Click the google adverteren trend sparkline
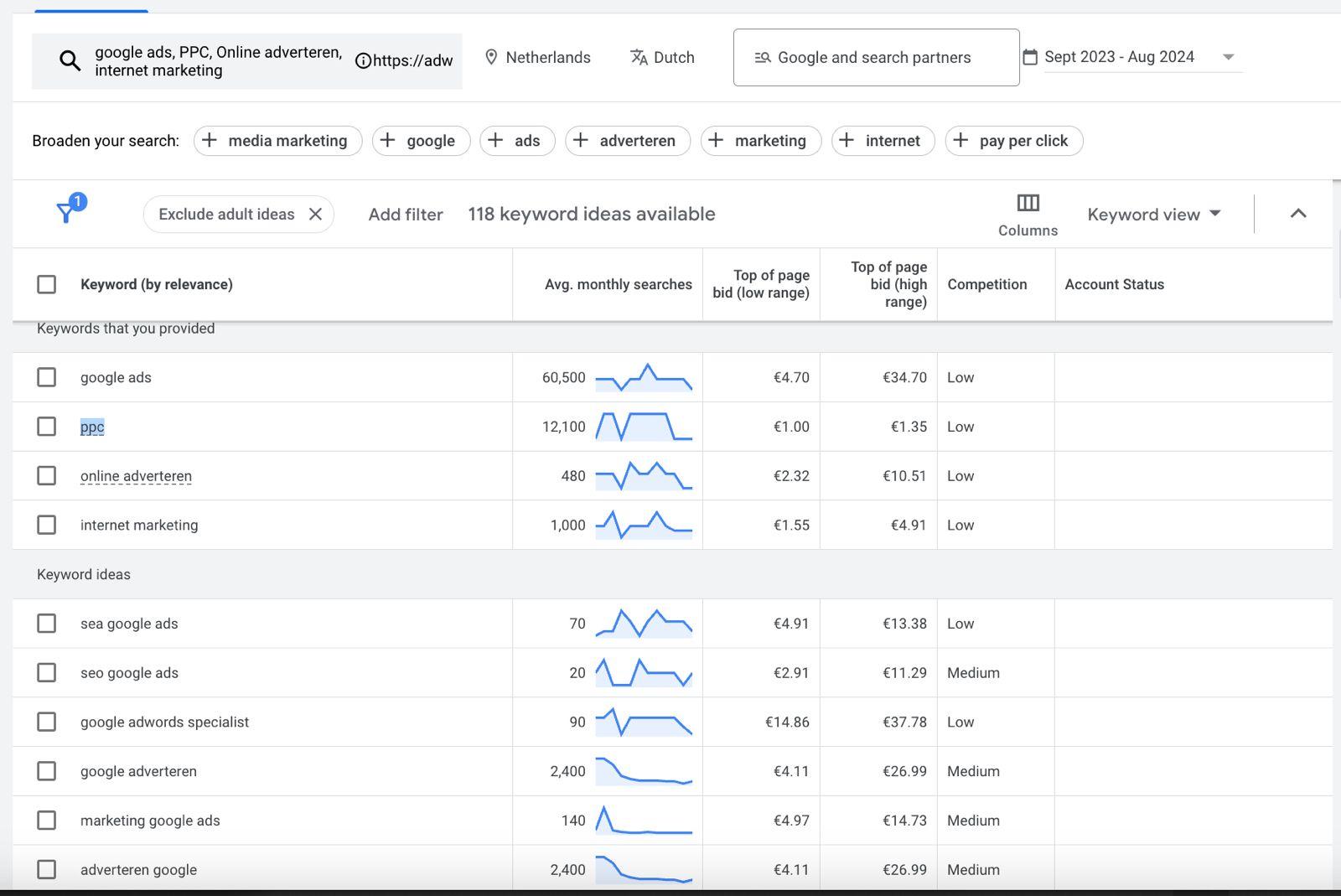Viewport: 1341px width, 896px height. 644,771
